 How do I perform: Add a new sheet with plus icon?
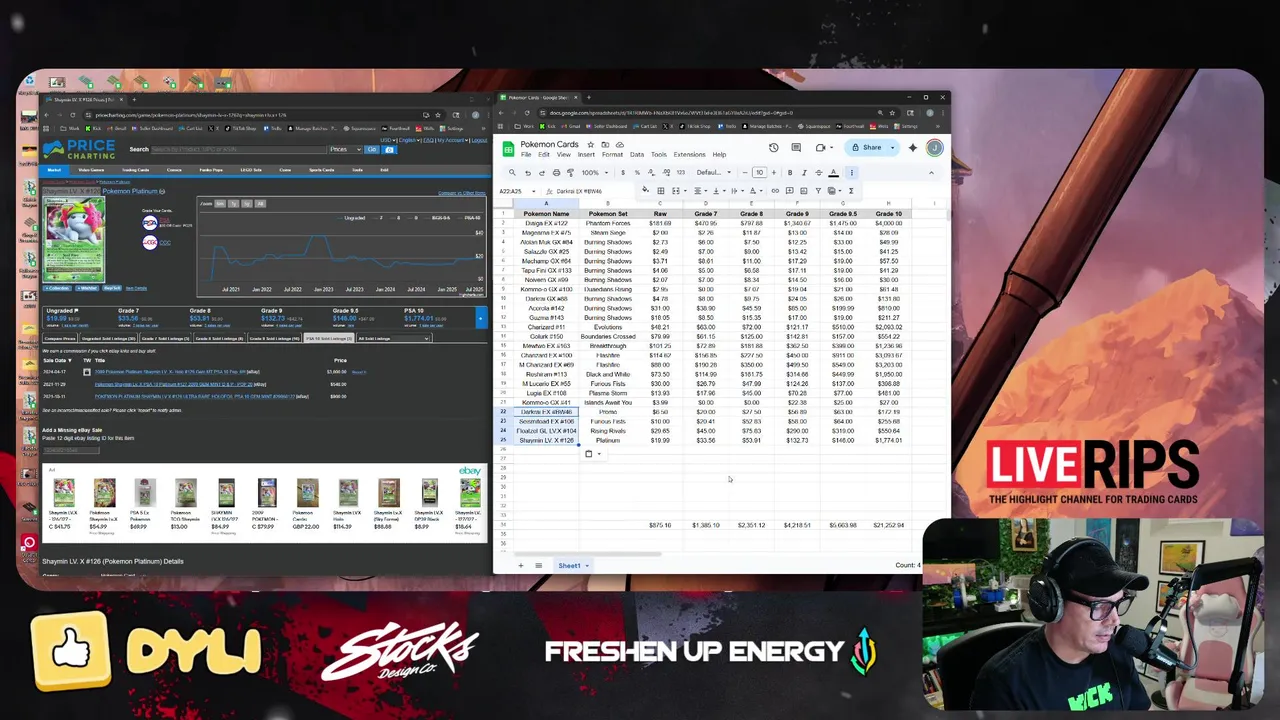[x=520, y=566]
